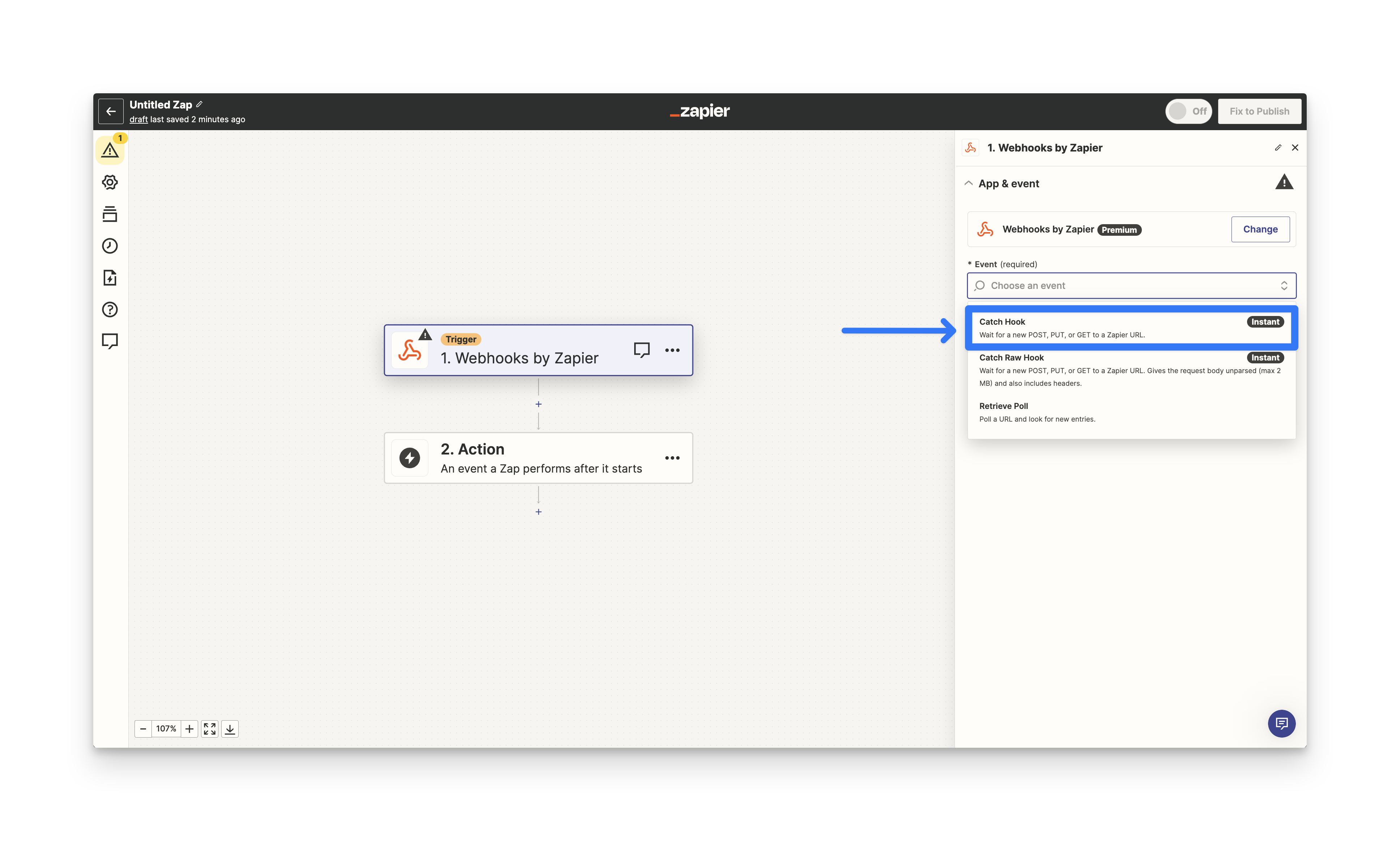The height and width of the screenshot is (841, 1400).
Task: Open the sidebar comments speech bubble icon
Action: [110, 341]
